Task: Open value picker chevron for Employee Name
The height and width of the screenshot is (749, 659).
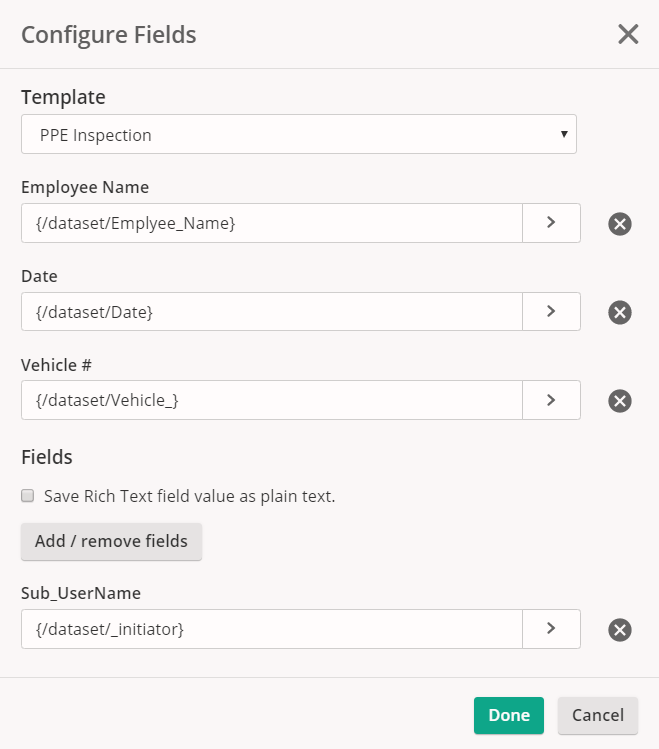Action: [x=551, y=223]
